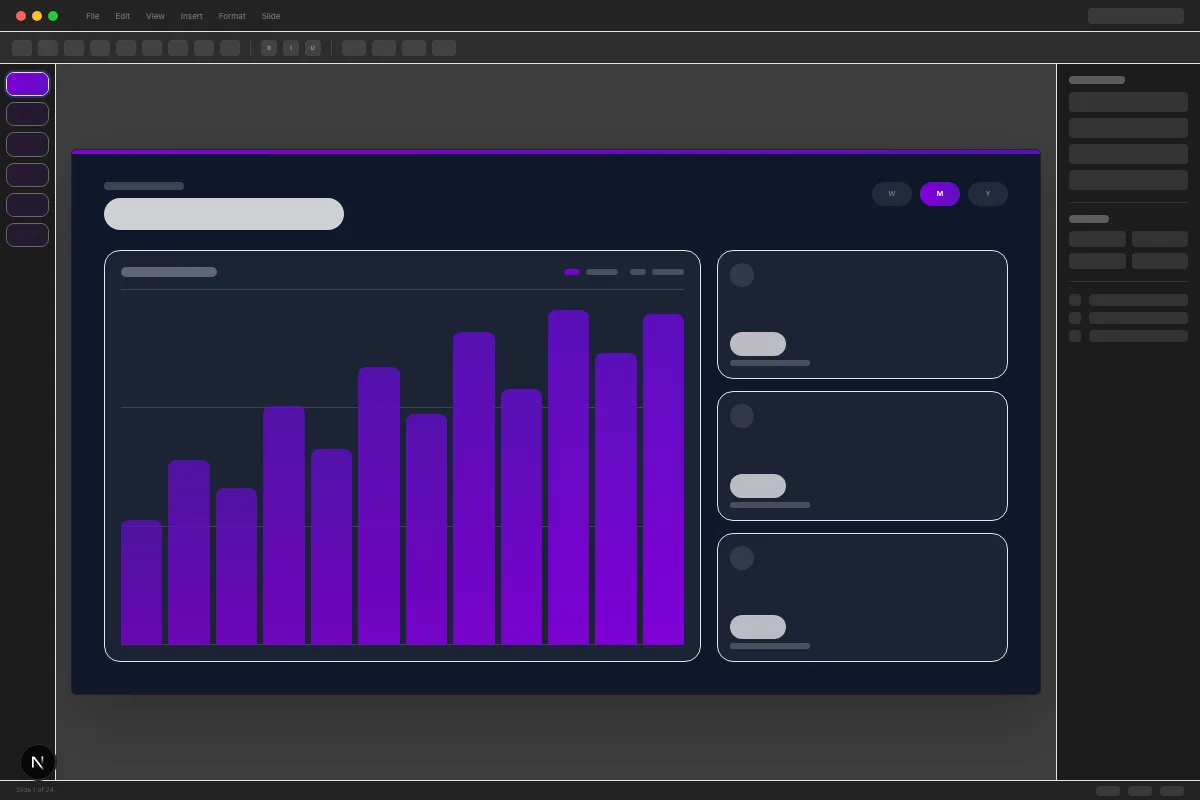1200x800 pixels.
Task: Toggle bold with the B toolbar button
Action: click(x=269, y=48)
